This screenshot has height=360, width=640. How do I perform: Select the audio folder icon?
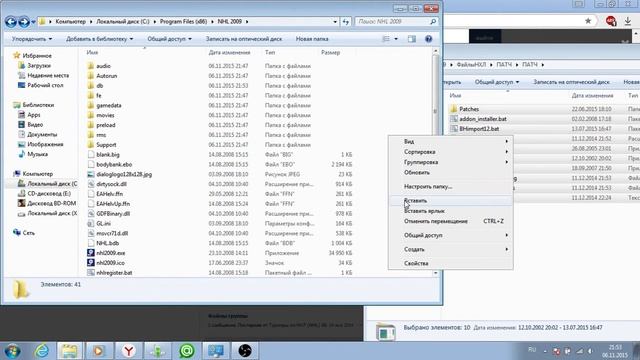(91, 66)
